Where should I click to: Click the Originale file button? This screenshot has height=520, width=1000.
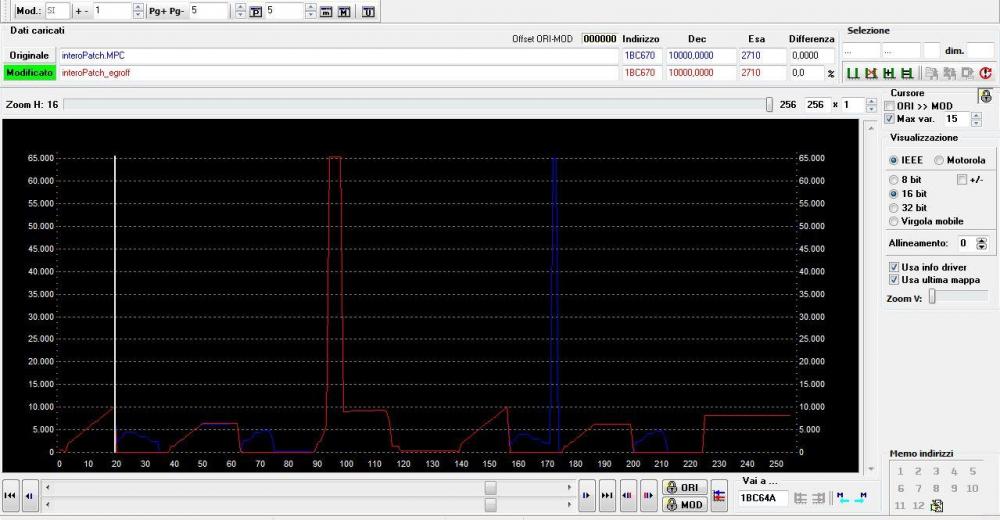(x=30, y=56)
